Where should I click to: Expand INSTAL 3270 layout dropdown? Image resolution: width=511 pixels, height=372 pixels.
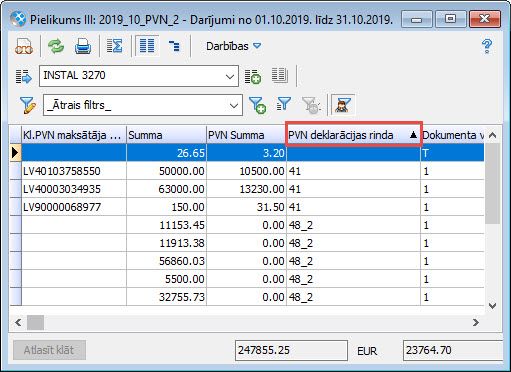(x=230, y=77)
